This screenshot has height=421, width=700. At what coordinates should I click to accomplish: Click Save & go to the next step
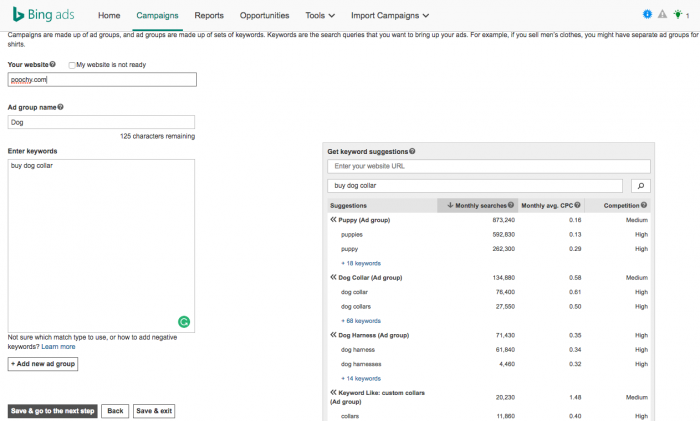[52, 410]
